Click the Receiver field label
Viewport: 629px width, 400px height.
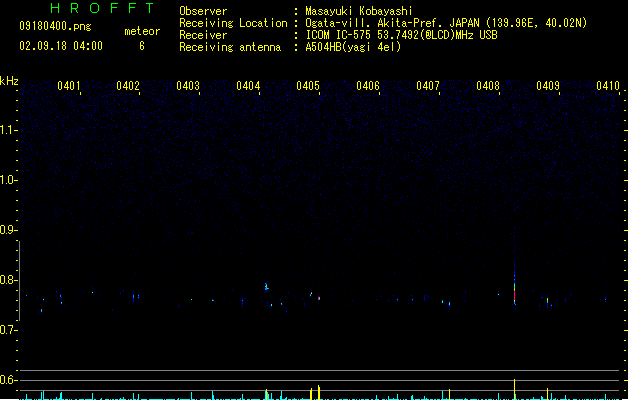[203, 35]
